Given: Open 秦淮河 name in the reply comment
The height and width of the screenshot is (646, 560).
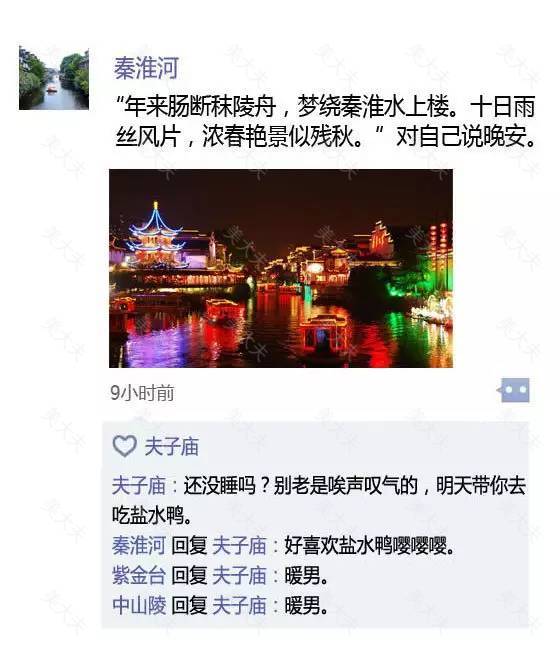Looking at the screenshot, I should point(139,546).
